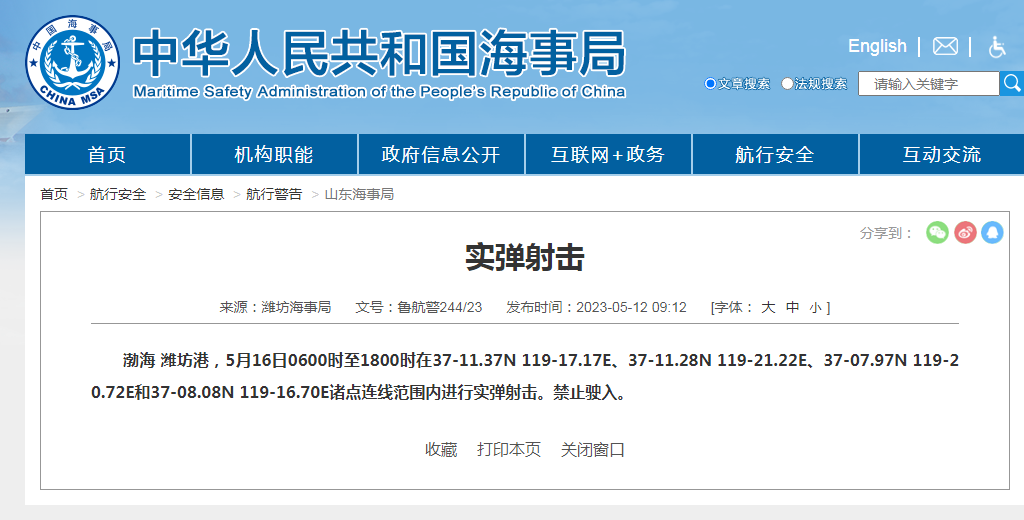Open the mail envelope icon
The image size is (1024, 520).
[945, 46]
